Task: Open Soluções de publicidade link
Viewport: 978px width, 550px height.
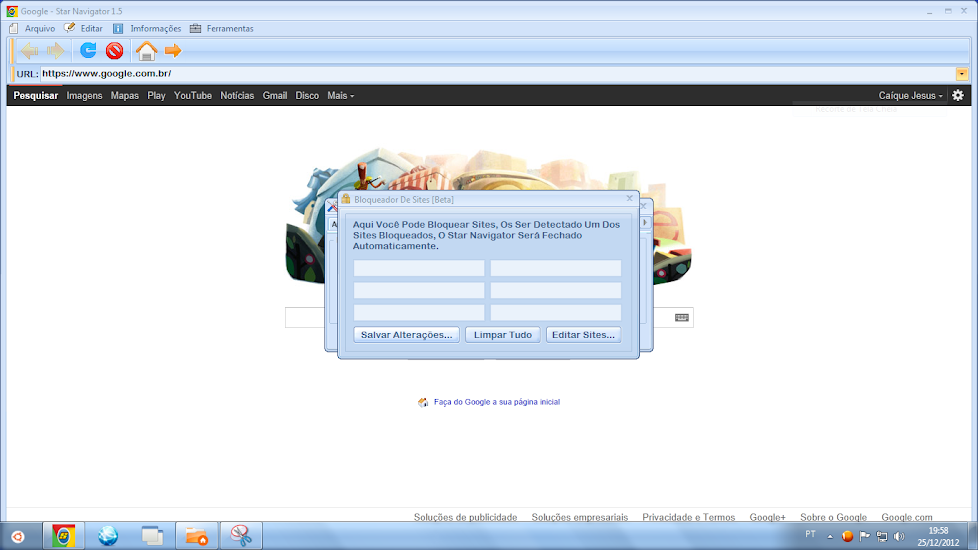Action: pos(465,517)
